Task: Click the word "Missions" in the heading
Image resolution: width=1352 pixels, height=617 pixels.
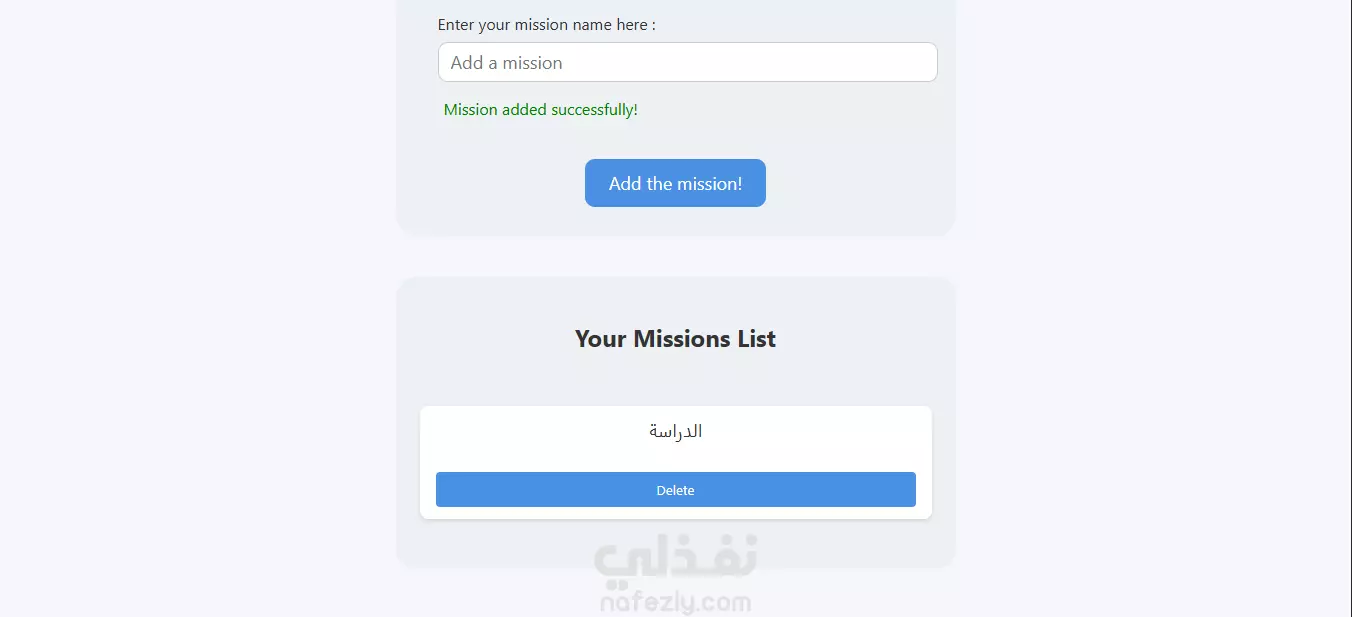Action: point(682,339)
